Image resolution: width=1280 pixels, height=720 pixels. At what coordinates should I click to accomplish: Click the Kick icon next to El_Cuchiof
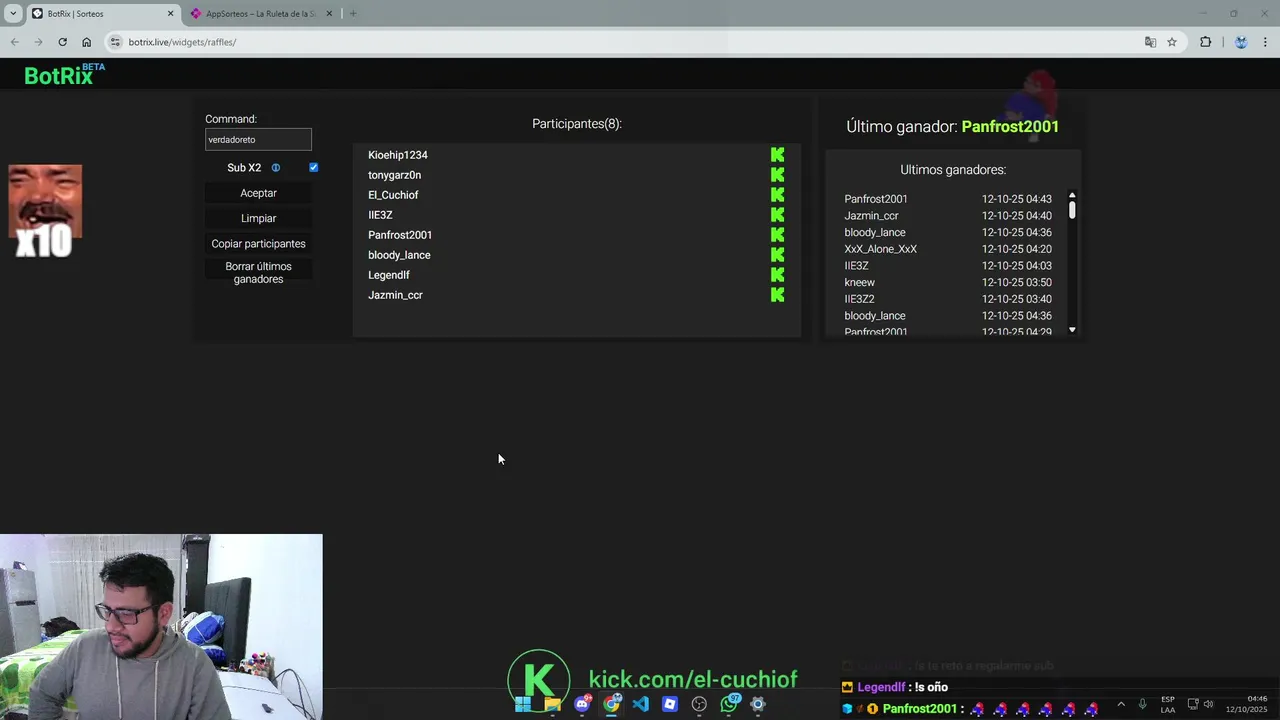pyautogui.click(x=777, y=195)
